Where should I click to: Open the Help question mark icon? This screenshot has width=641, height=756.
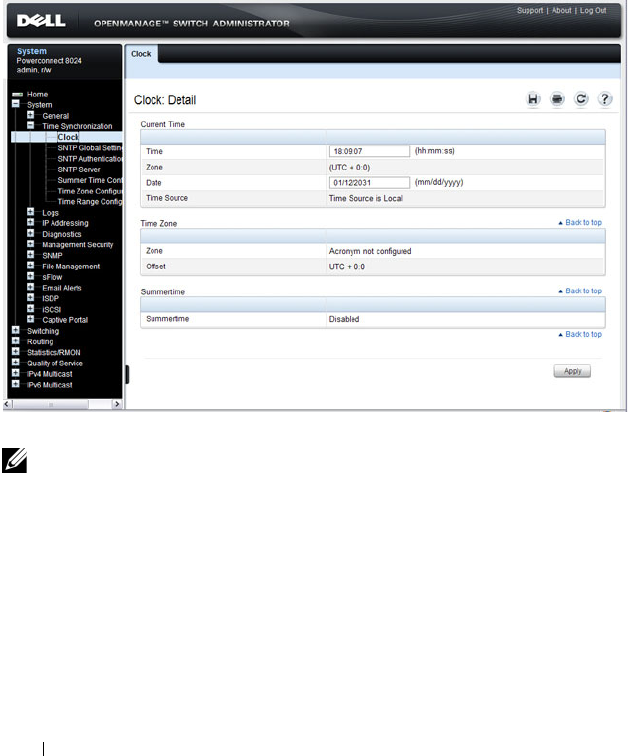605,99
